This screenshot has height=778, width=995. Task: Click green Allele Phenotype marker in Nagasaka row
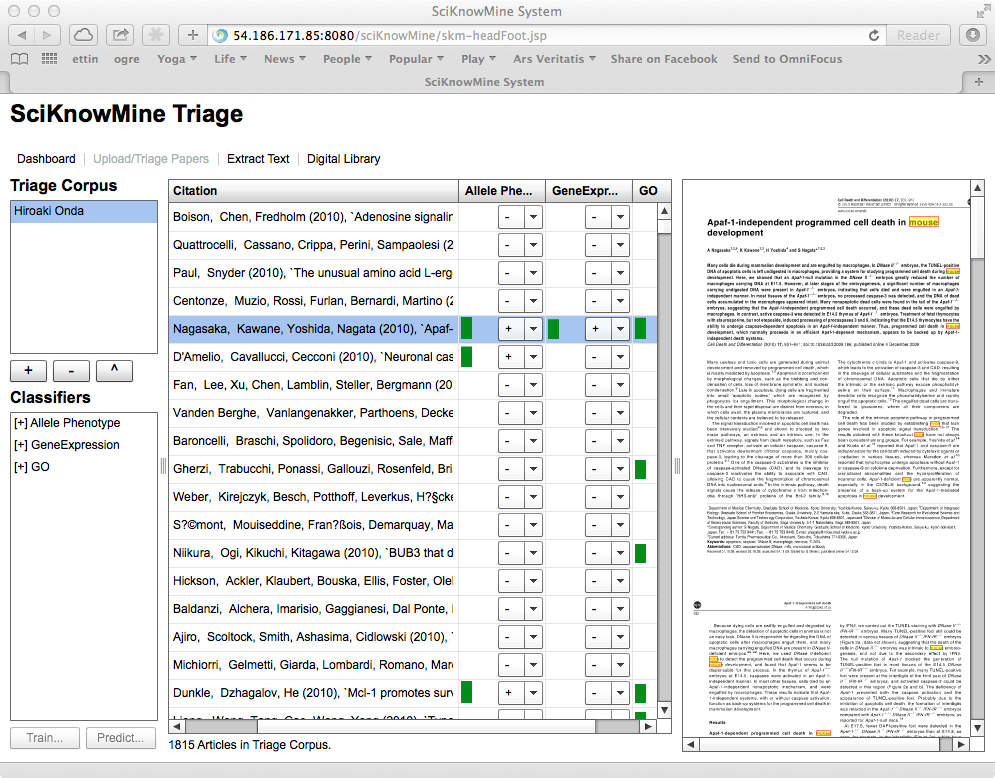(x=466, y=329)
